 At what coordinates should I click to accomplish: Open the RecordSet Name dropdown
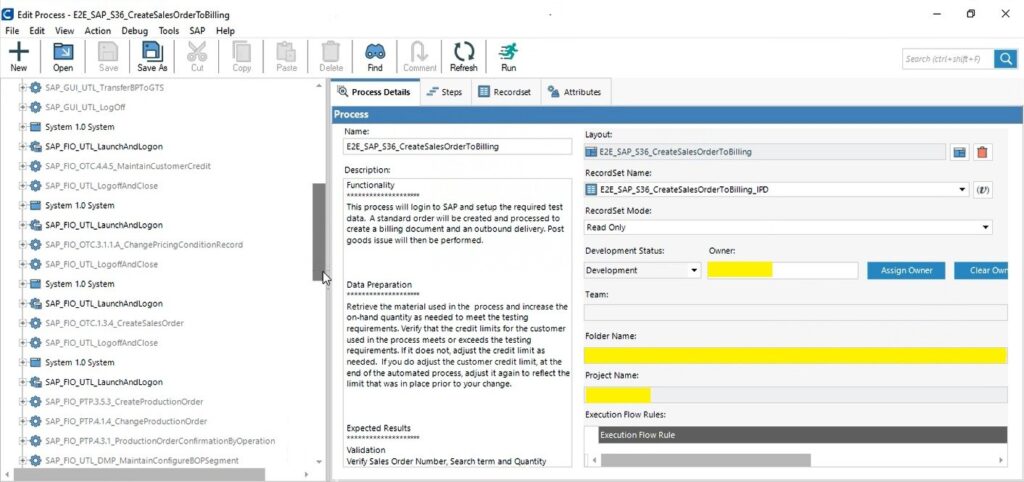962,190
